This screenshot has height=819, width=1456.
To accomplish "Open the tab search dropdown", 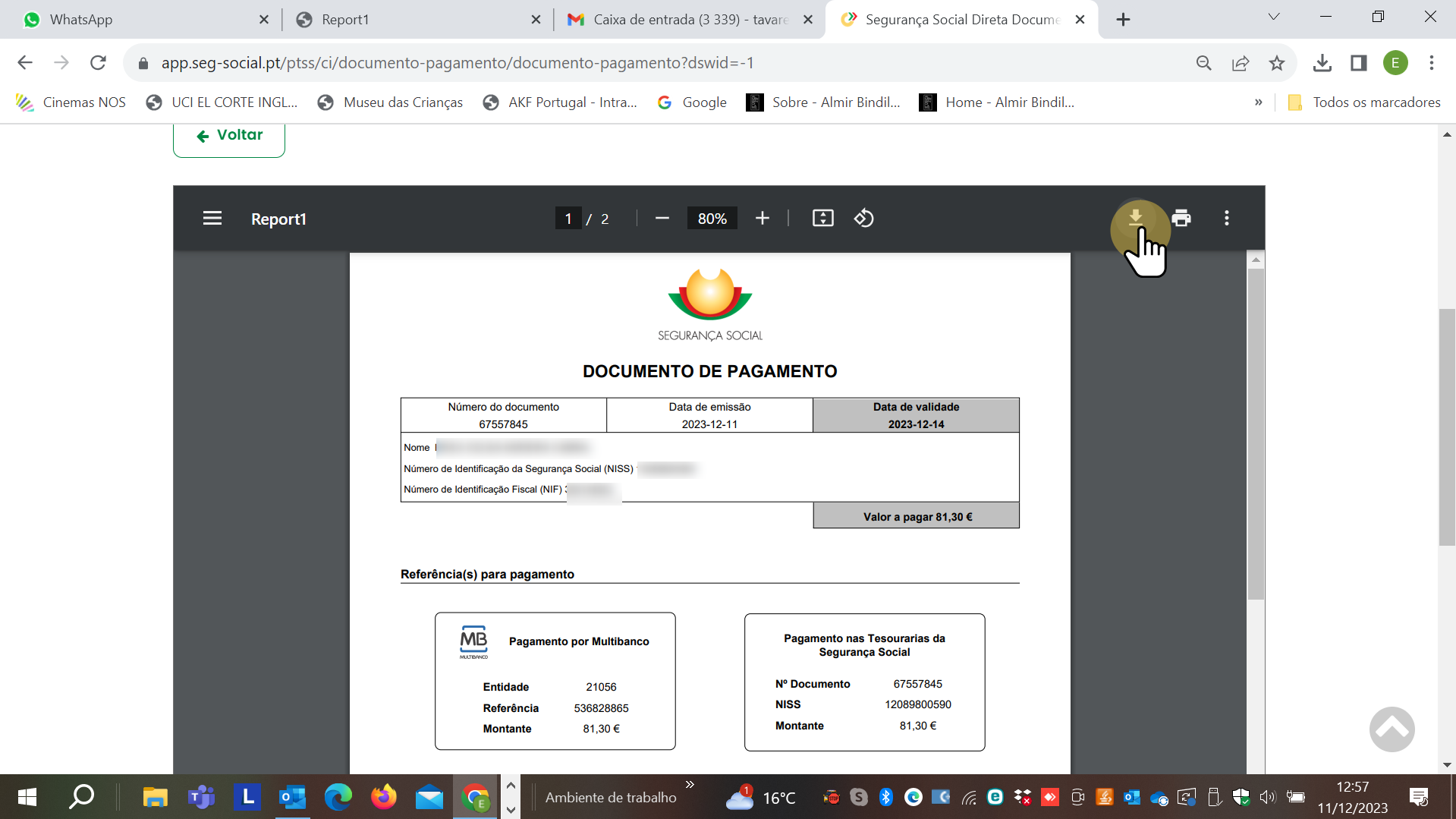I will pos(1273,17).
